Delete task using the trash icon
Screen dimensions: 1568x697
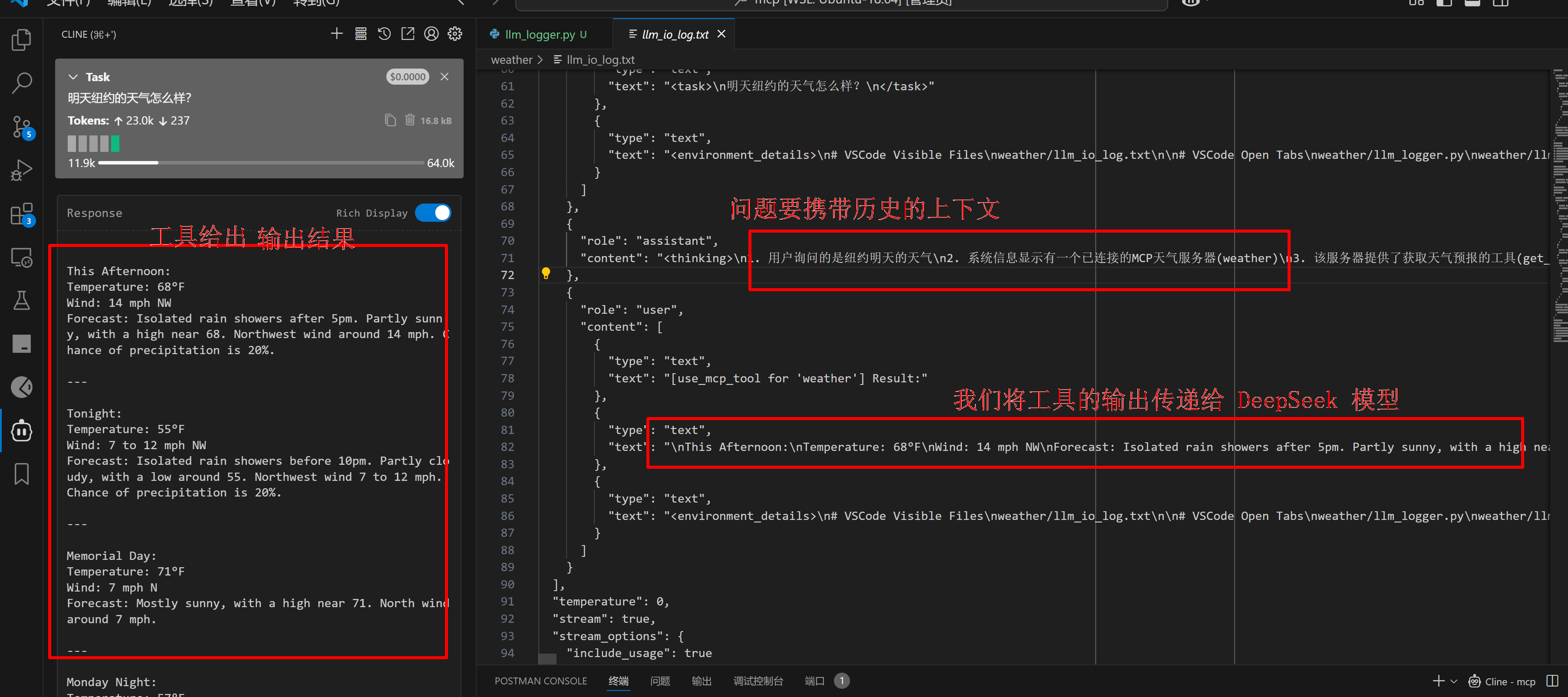(410, 120)
